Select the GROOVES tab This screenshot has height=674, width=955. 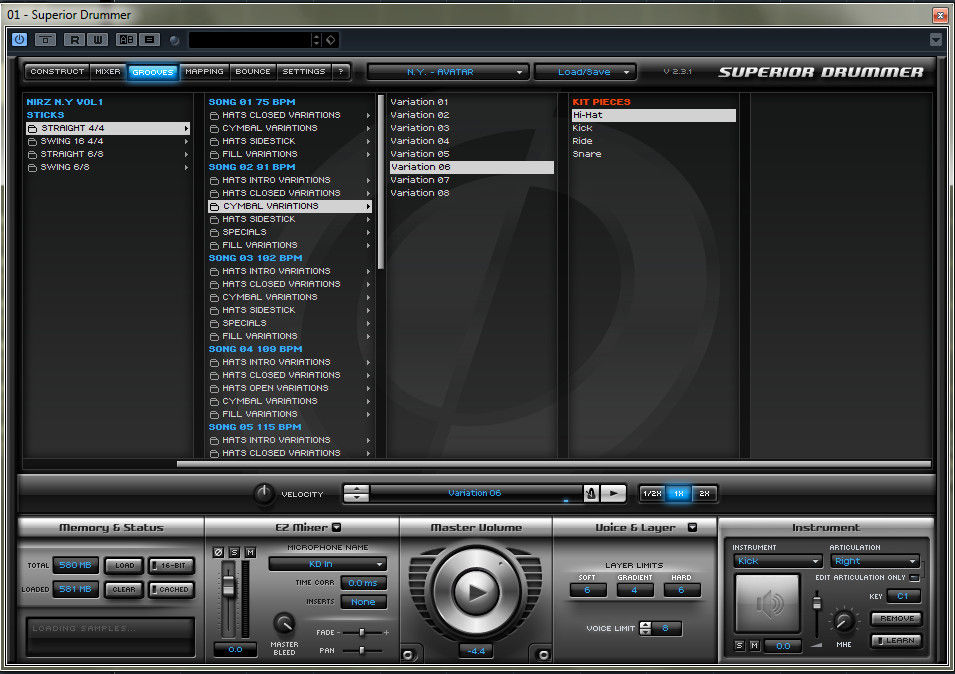tap(153, 72)
